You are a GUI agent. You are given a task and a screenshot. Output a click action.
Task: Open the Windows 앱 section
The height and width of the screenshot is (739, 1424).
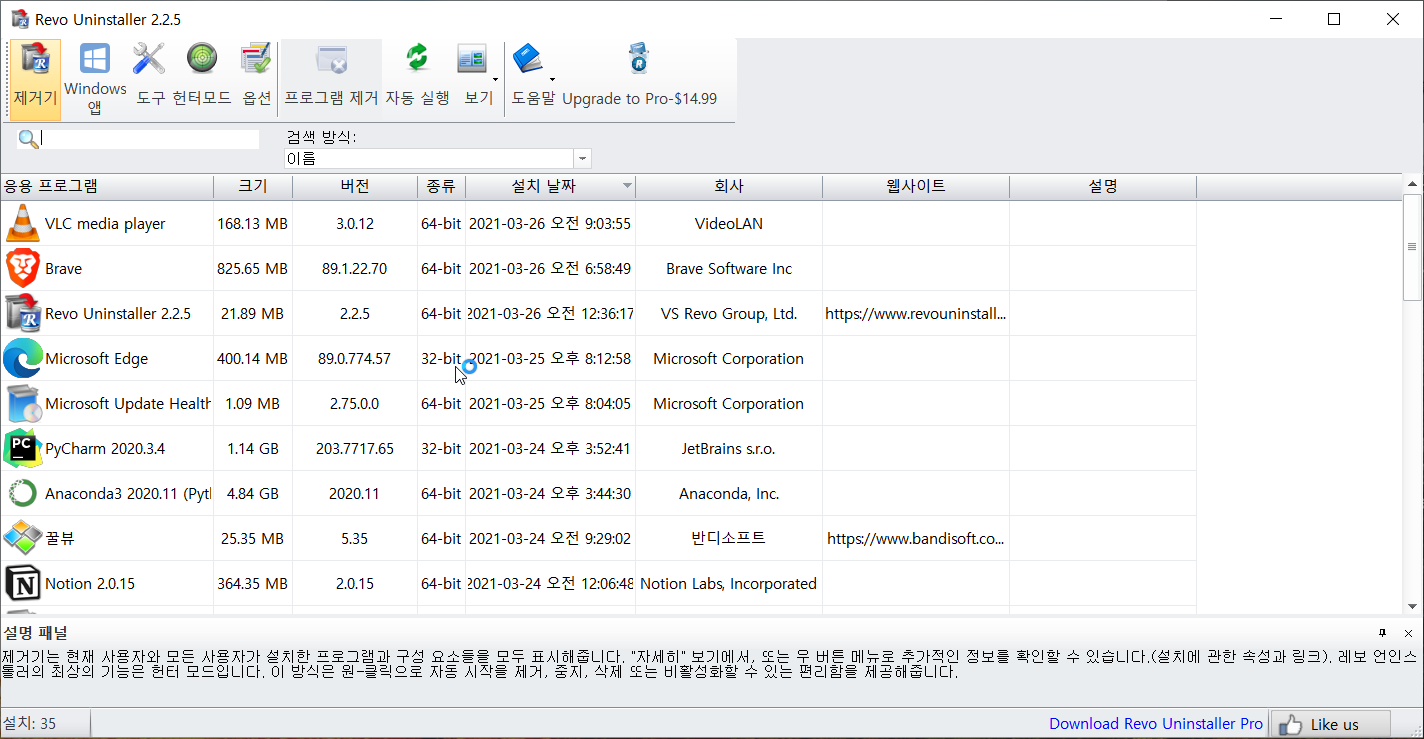pyautogui.click(x=95, y=80)
